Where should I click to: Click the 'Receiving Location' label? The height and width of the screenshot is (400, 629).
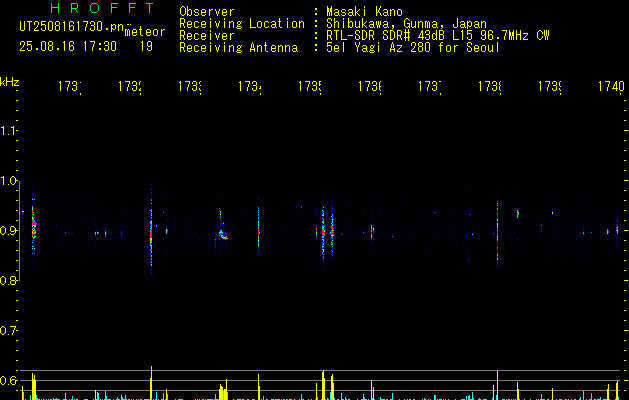click(x=242, y=24)
